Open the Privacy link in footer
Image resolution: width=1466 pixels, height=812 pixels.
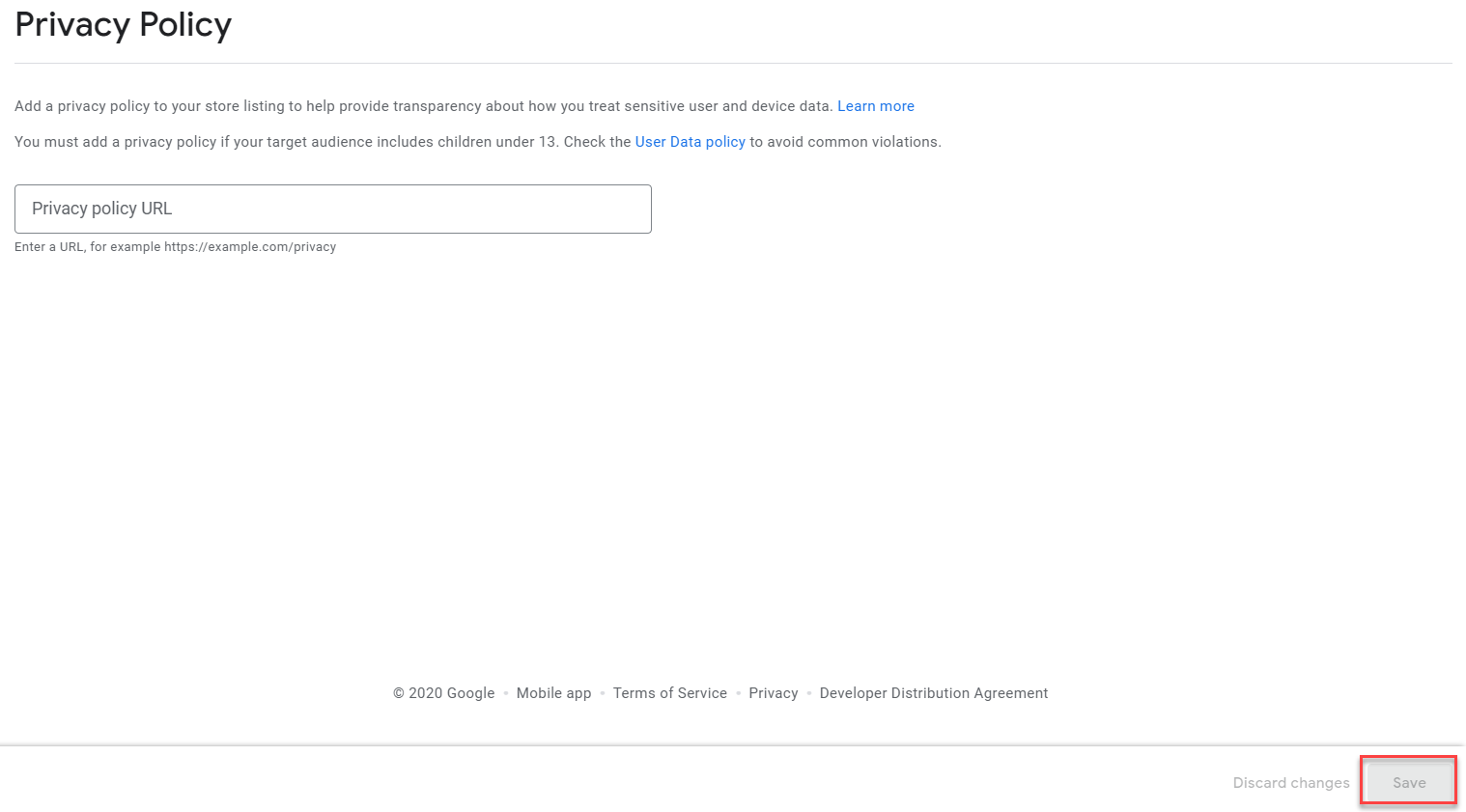(x=773, y=693)
